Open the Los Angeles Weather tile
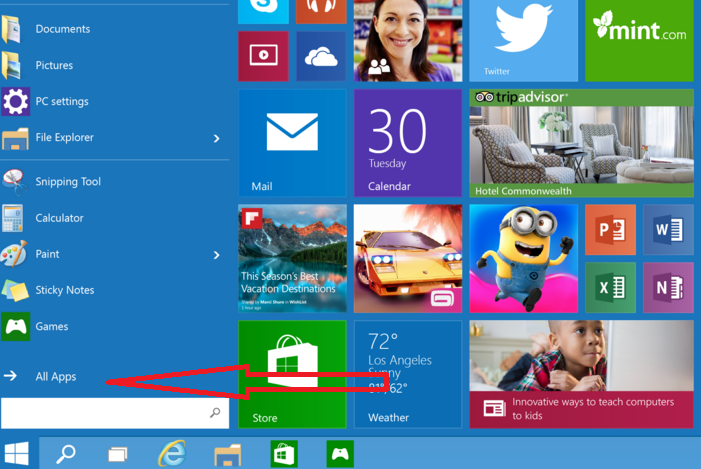The height and width of the screenshot is (469, 701). [408, 374]
